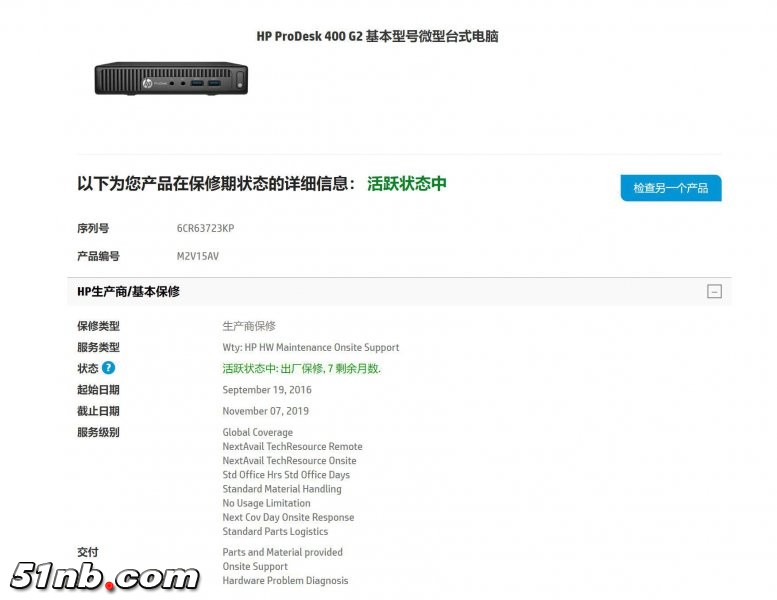Select the serial number 6CR63723KP
Screen dimensions: 777x600
click(205, 228)
